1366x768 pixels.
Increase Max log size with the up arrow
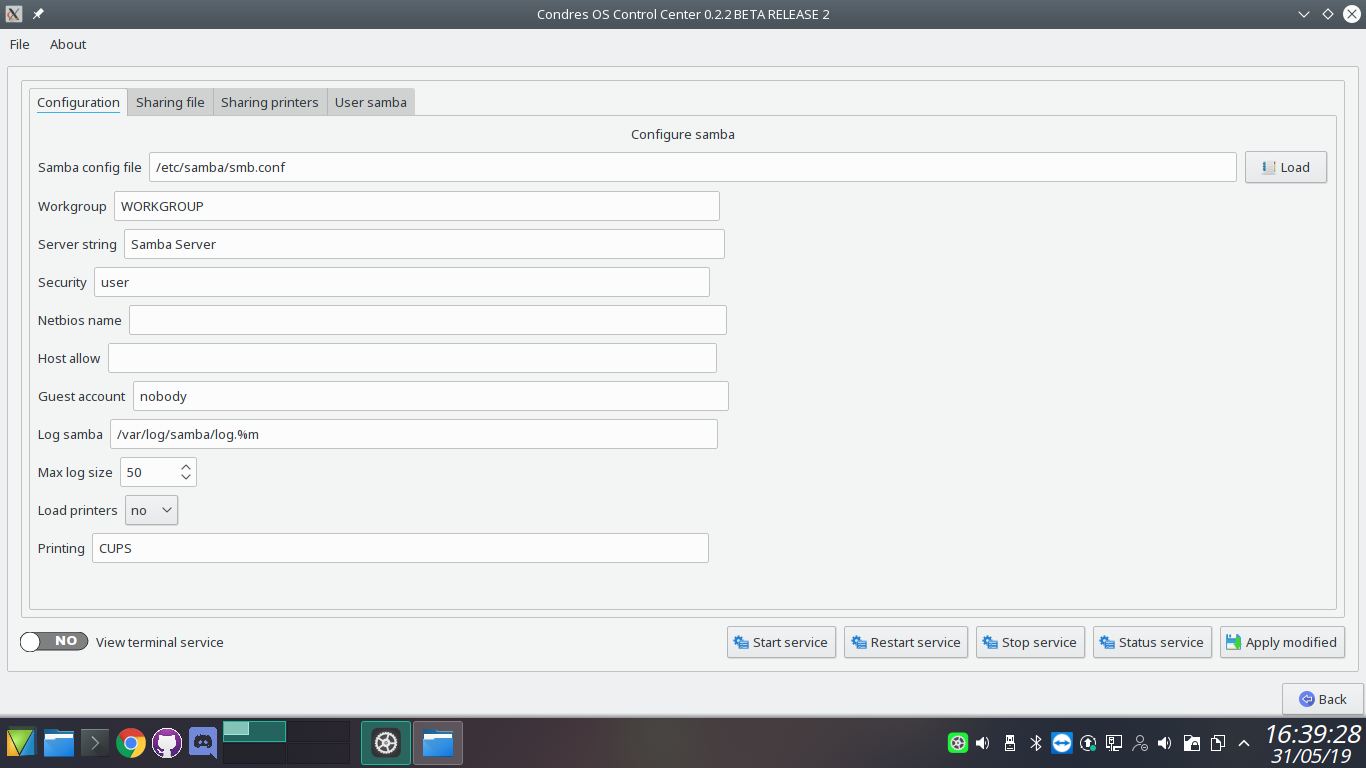click(x=186, y=466)
